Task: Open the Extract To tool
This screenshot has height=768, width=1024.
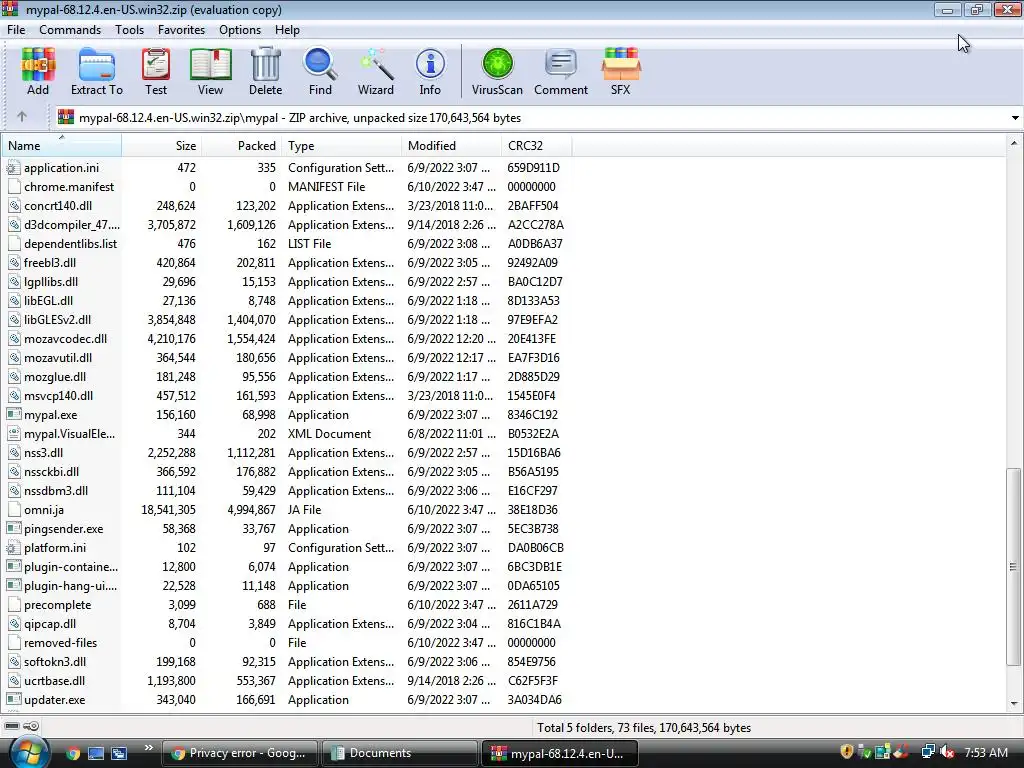Action: [97, 72]
